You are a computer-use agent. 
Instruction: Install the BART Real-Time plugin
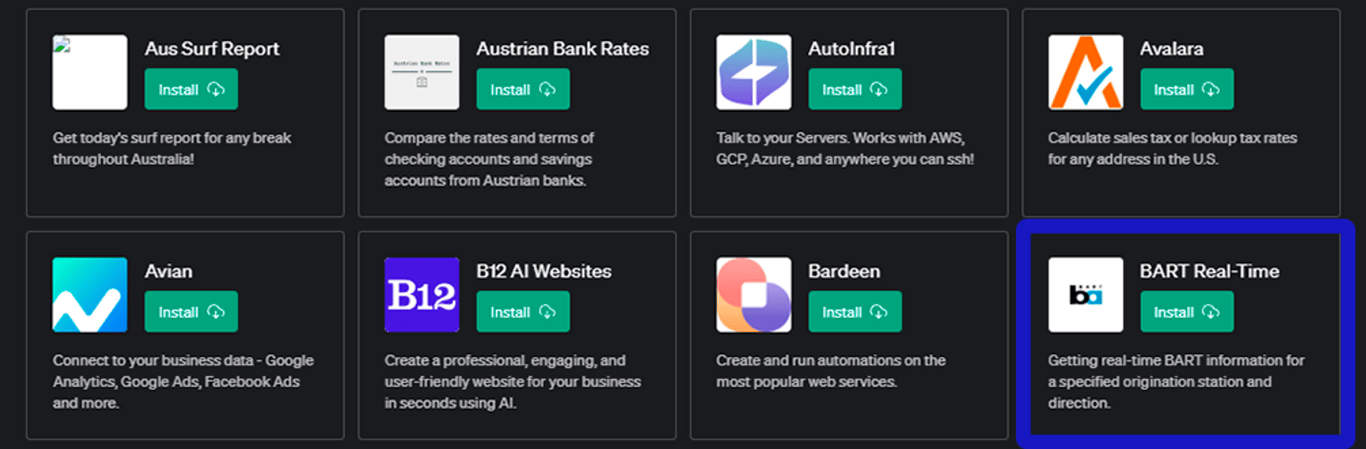pyautogui.click(x=1187, y=312)
